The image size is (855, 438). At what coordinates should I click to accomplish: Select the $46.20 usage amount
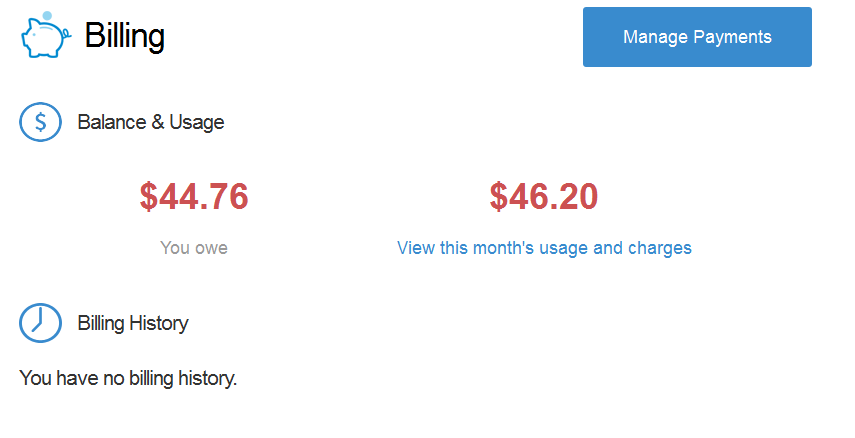(544, 196)
